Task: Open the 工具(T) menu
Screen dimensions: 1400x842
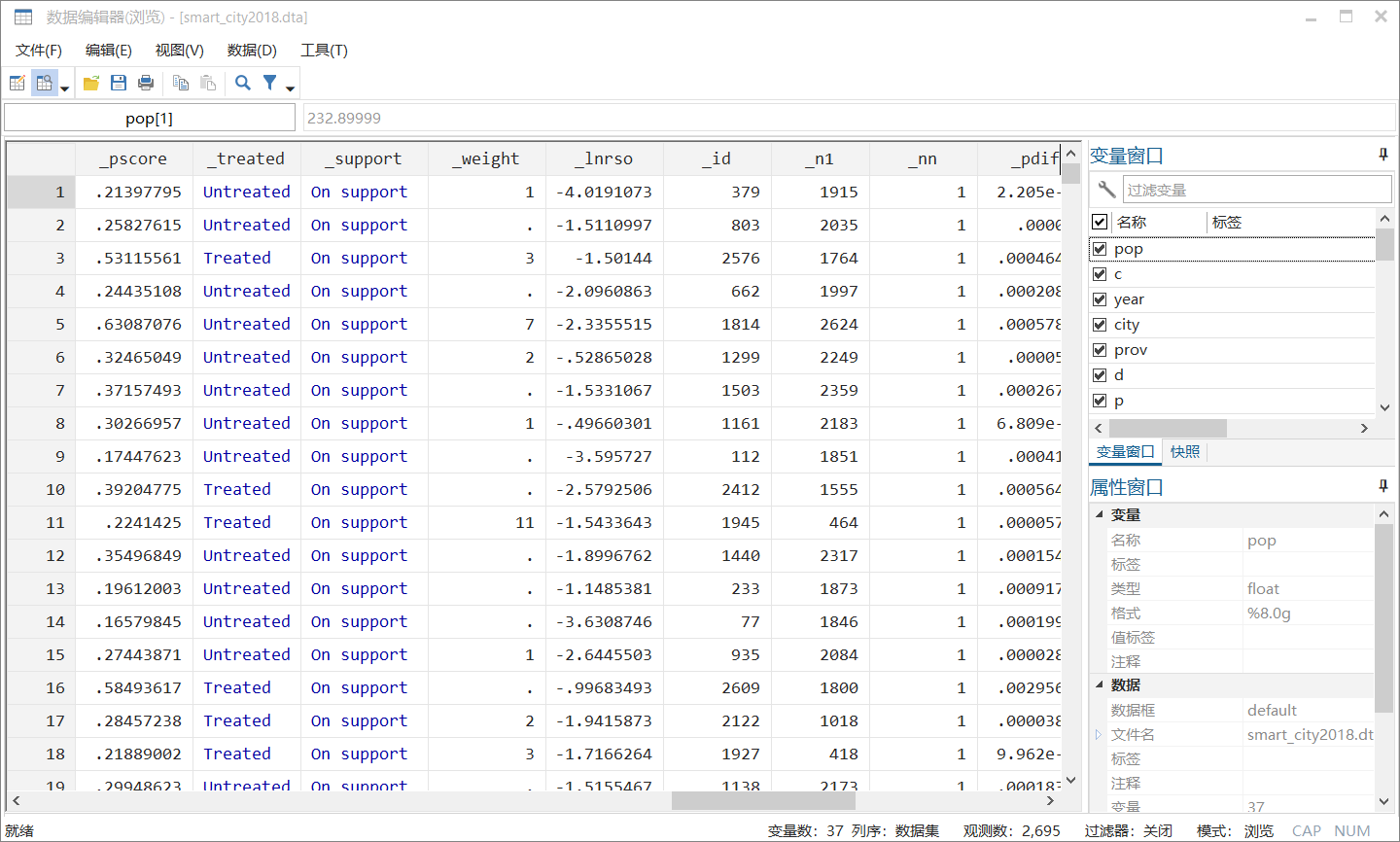Action: tap(324, 50)
